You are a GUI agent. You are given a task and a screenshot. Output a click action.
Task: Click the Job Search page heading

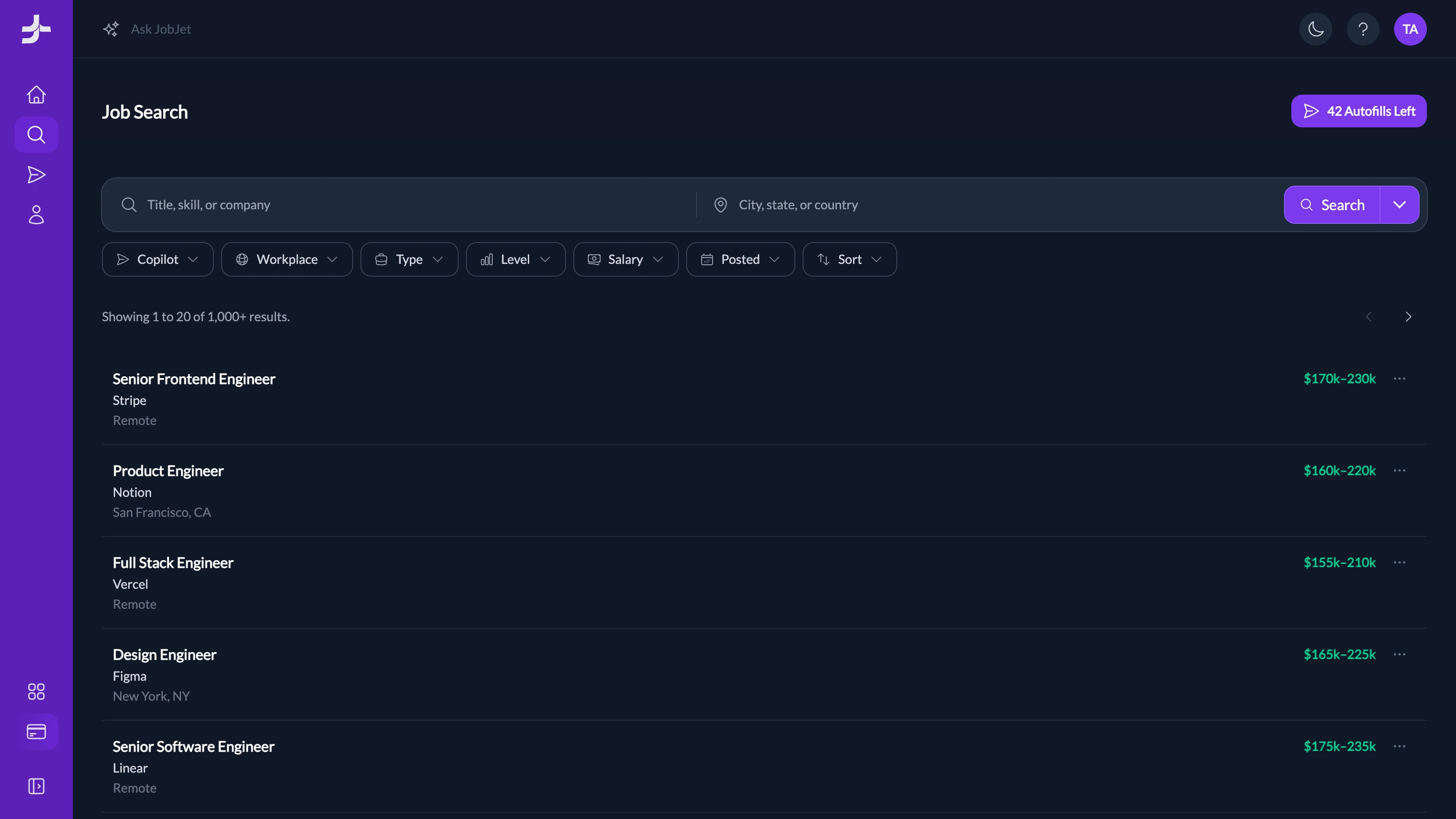coord(145,112)
